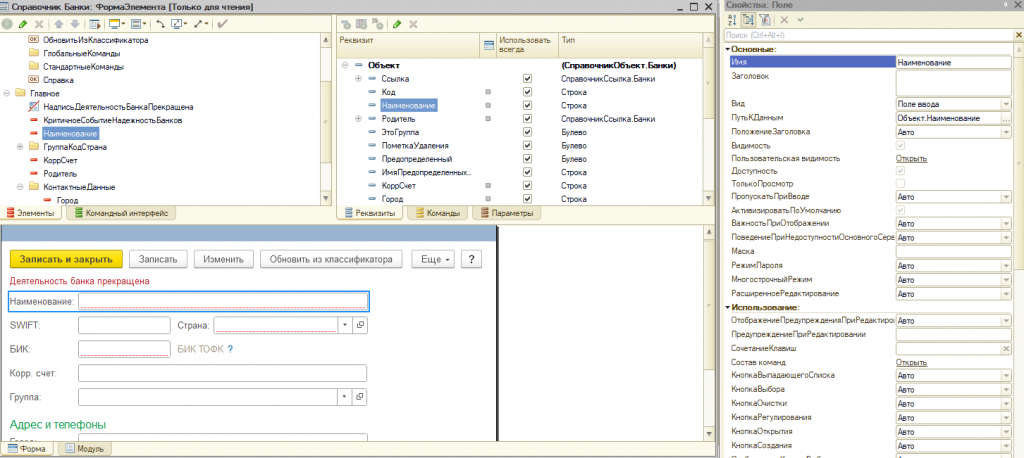Select the Элементы tab
The width and height of the screenshot is (1024, 458).
point(31,213)
